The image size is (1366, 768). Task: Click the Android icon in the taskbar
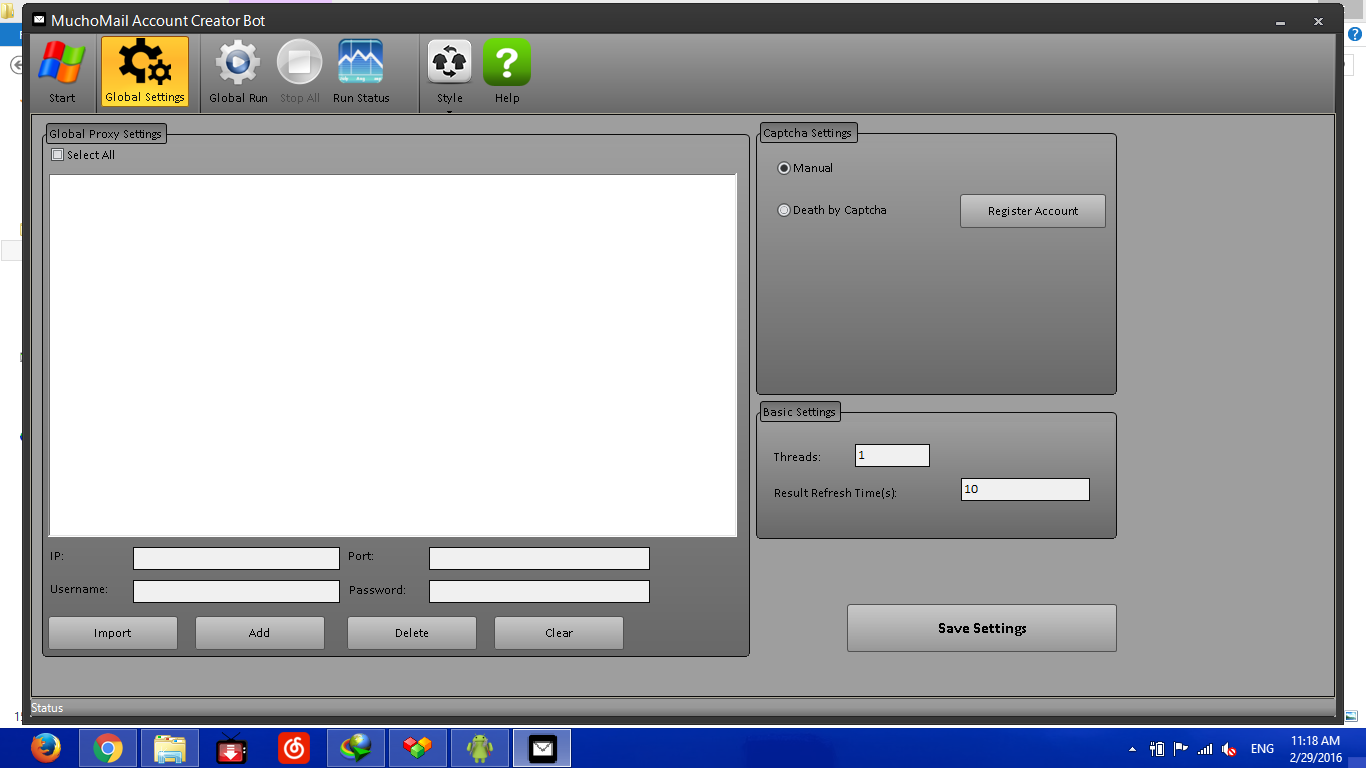pyautogui.click(x=480, y=748)
